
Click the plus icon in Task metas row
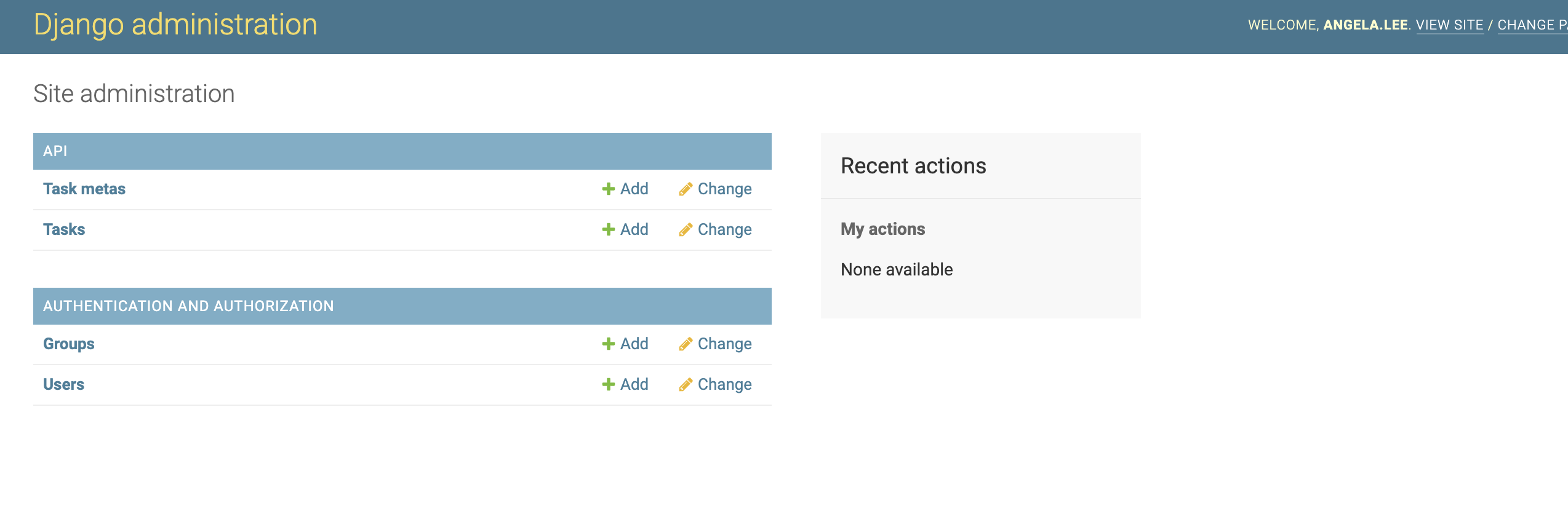pyautogui.click(x=608, y=189)
